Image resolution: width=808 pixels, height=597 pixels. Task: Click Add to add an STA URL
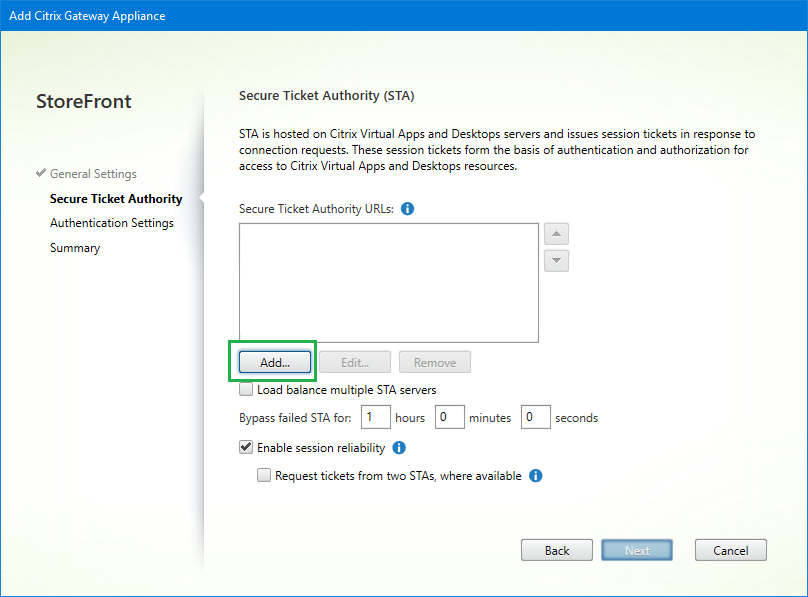(275, 362)
